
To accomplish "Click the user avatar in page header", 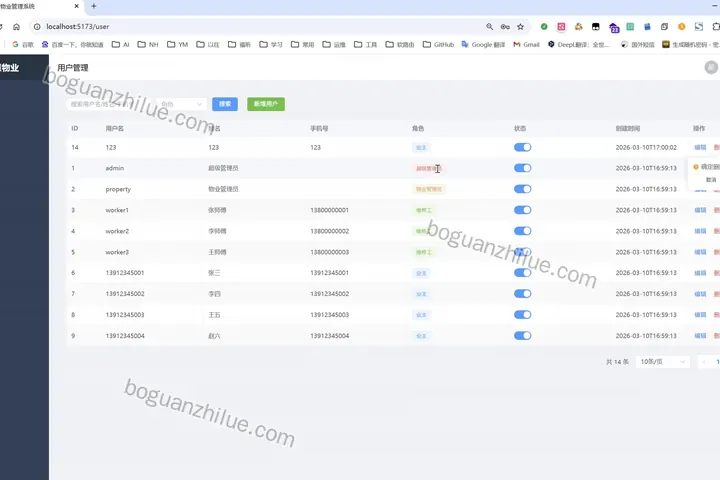I will (711, 68).
